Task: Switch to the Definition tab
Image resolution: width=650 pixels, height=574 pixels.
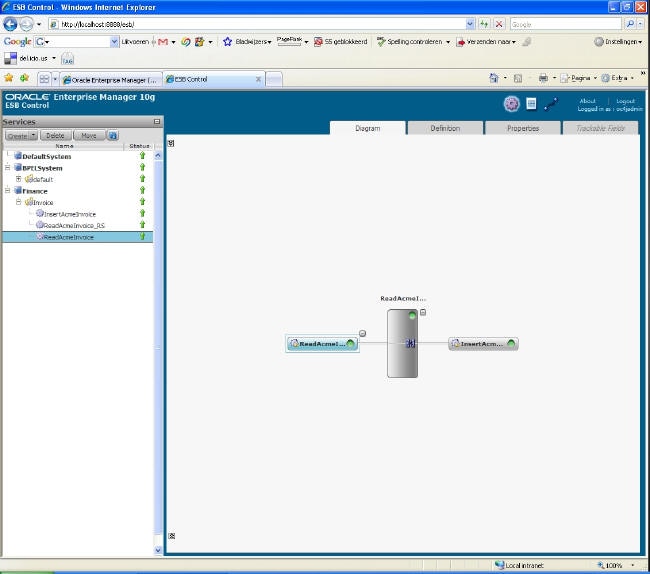Action: pyautogui.click(x=445, y=128)
